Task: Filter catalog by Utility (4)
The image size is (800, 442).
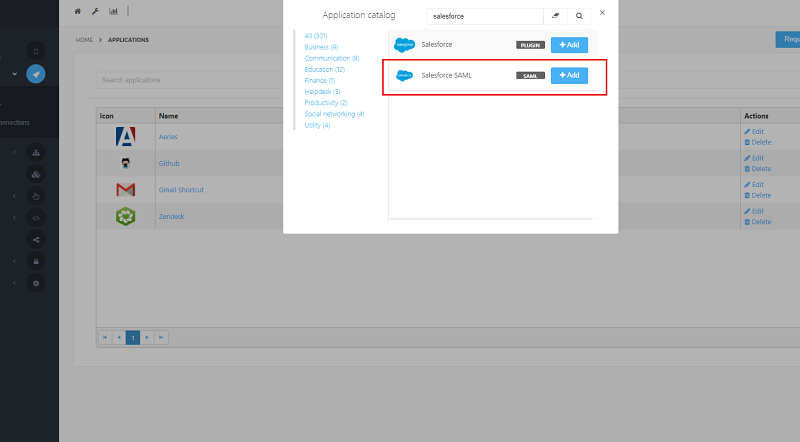Action: point(317,125)
